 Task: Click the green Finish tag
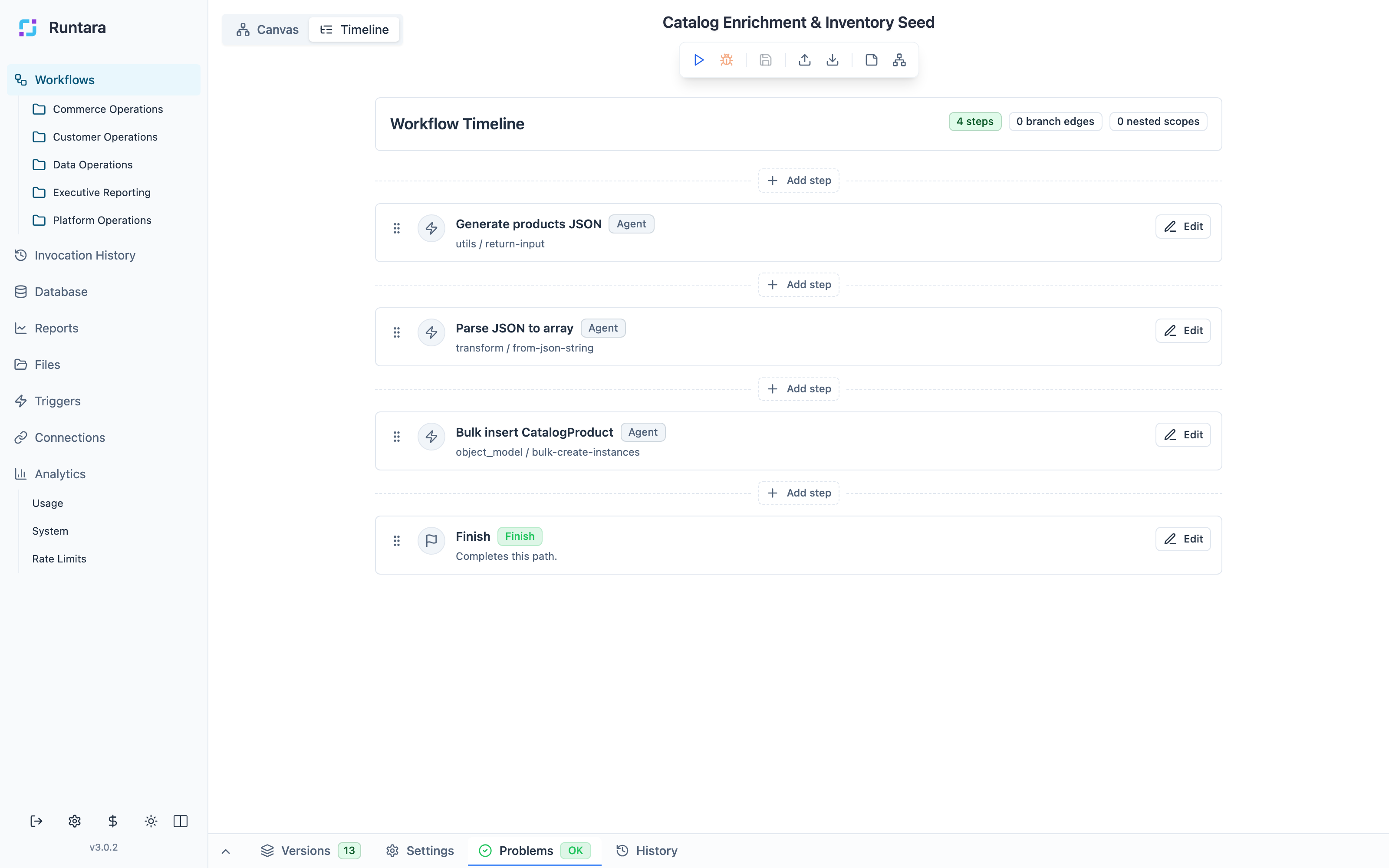520,536
